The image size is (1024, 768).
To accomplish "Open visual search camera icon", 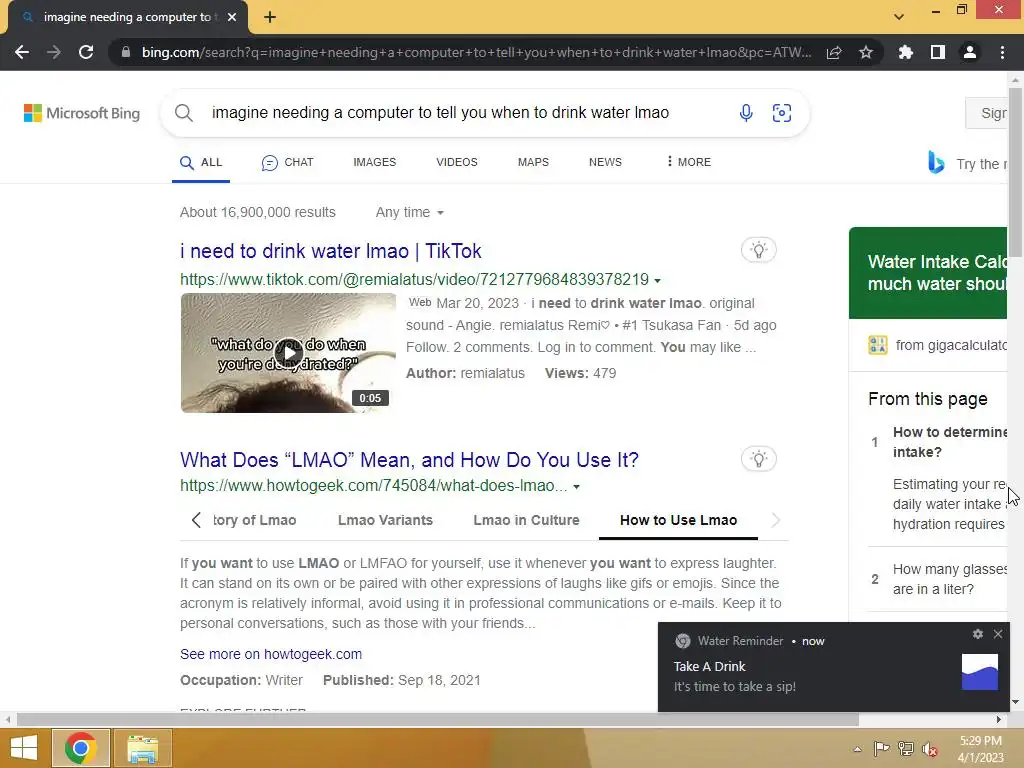I will point(782,113).
